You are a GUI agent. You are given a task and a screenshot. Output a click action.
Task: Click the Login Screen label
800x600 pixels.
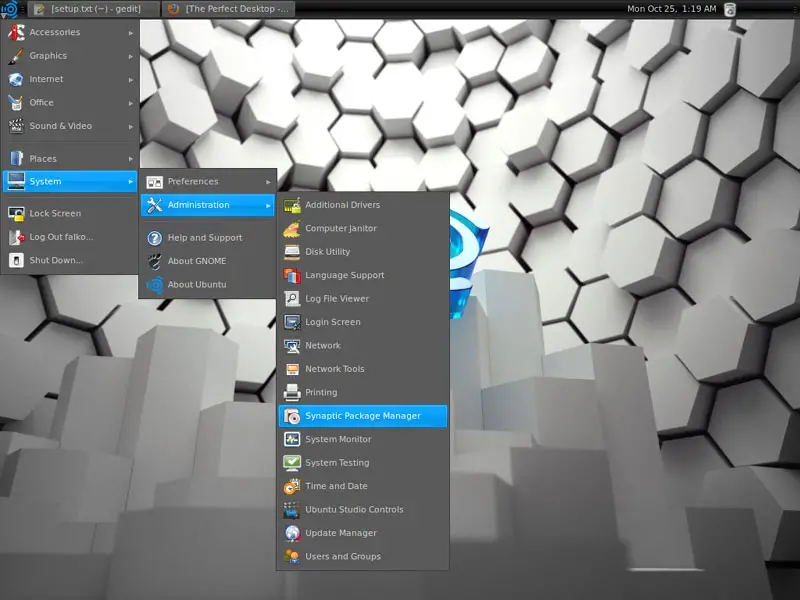(333, 322)
